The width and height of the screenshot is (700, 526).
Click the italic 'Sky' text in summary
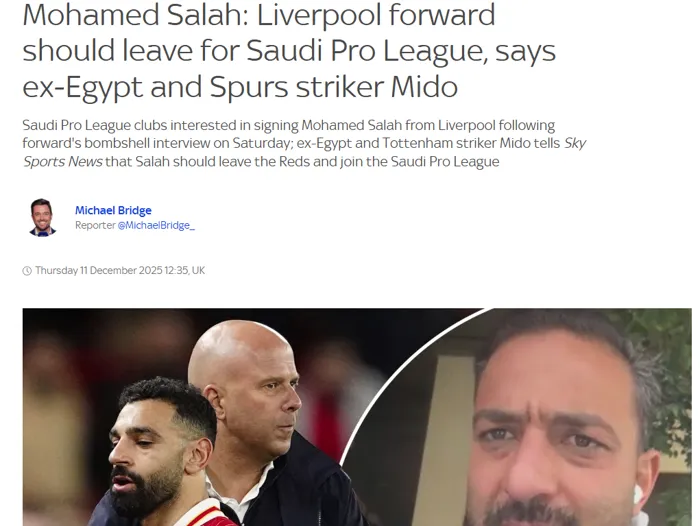click(575, 143)
